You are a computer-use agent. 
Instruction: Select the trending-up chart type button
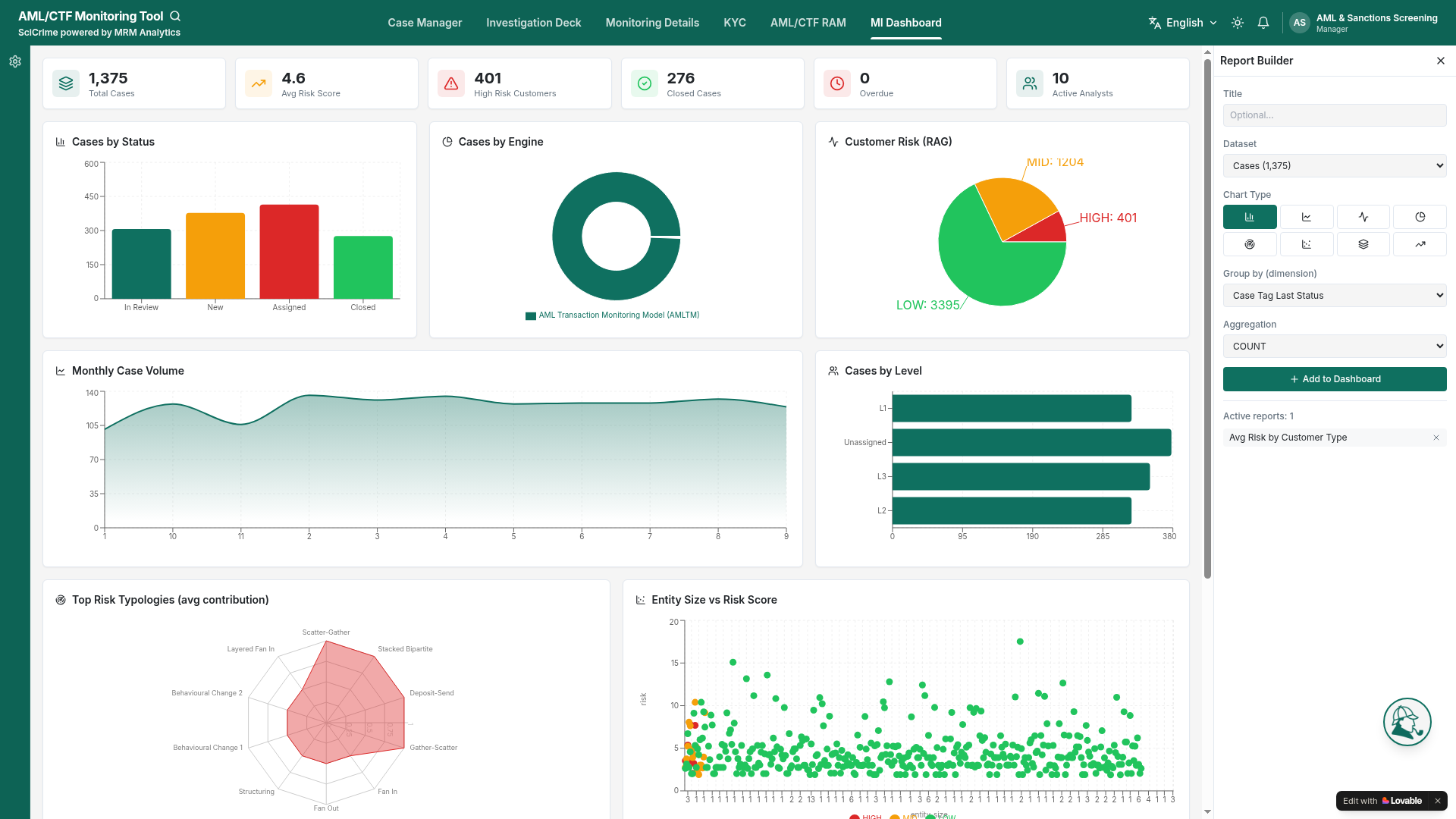[x=1420, y=244]
